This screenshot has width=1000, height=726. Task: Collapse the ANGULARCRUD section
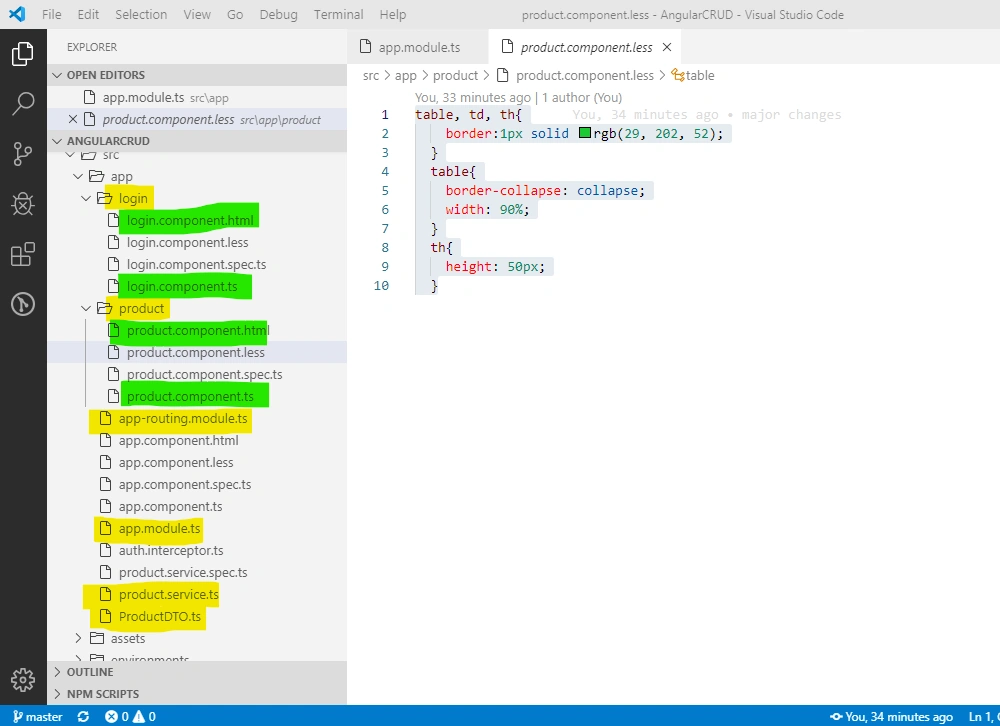point(57,140)
